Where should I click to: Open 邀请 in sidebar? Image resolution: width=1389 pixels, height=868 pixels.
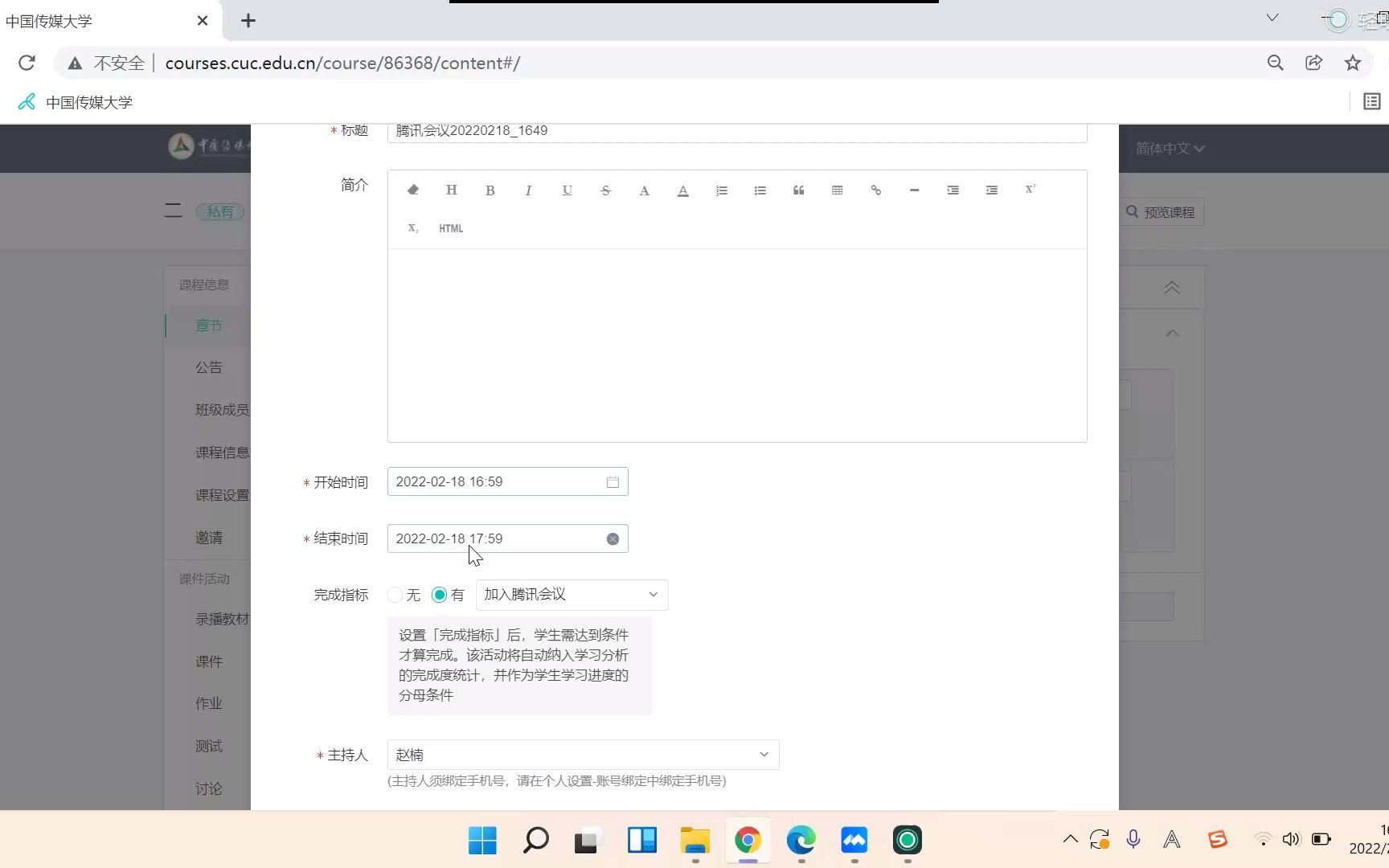point(209,538)
